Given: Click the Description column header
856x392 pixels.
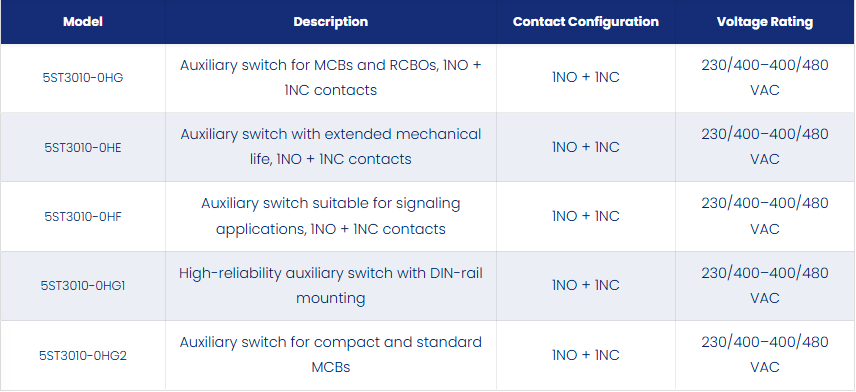Looking at the screenshot, I should pyautogui.click(x=331, y=22).
